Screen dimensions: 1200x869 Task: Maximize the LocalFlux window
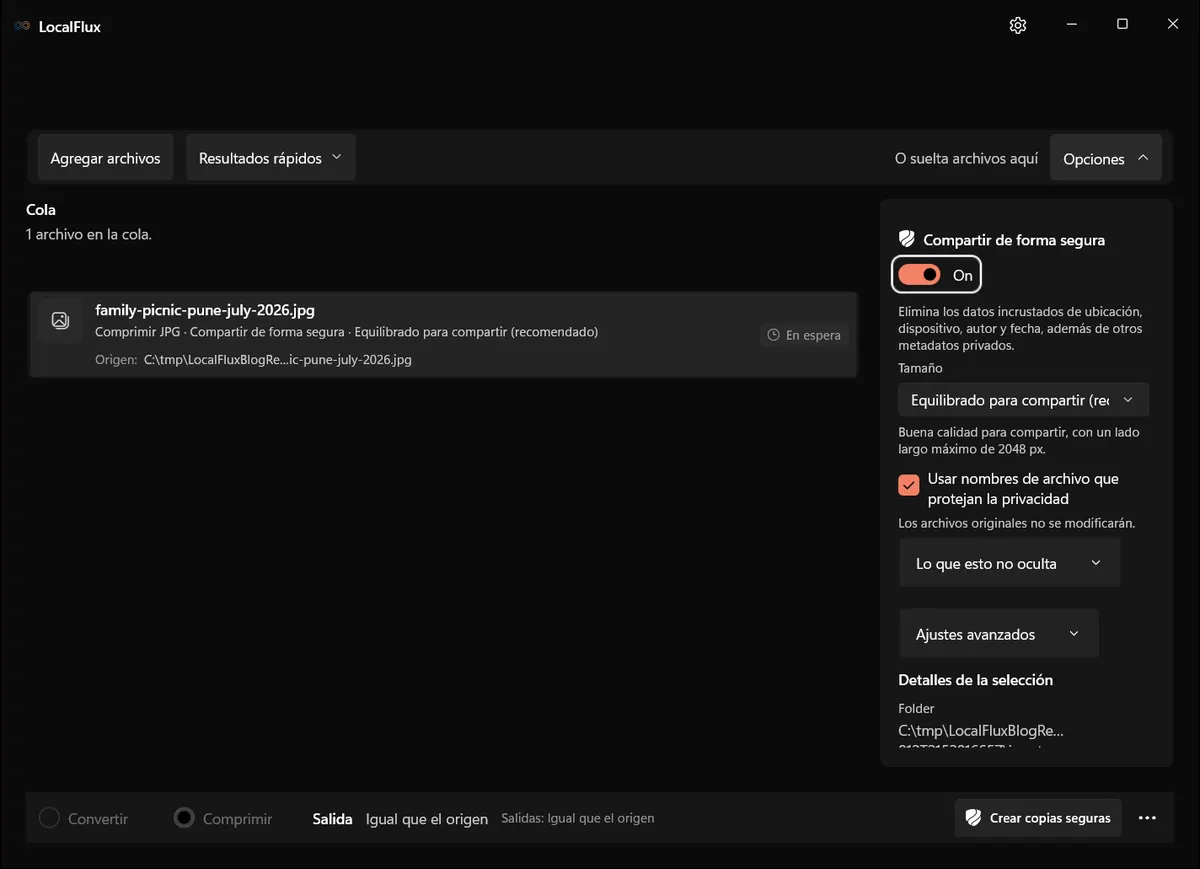click(x=1122, y=25)
